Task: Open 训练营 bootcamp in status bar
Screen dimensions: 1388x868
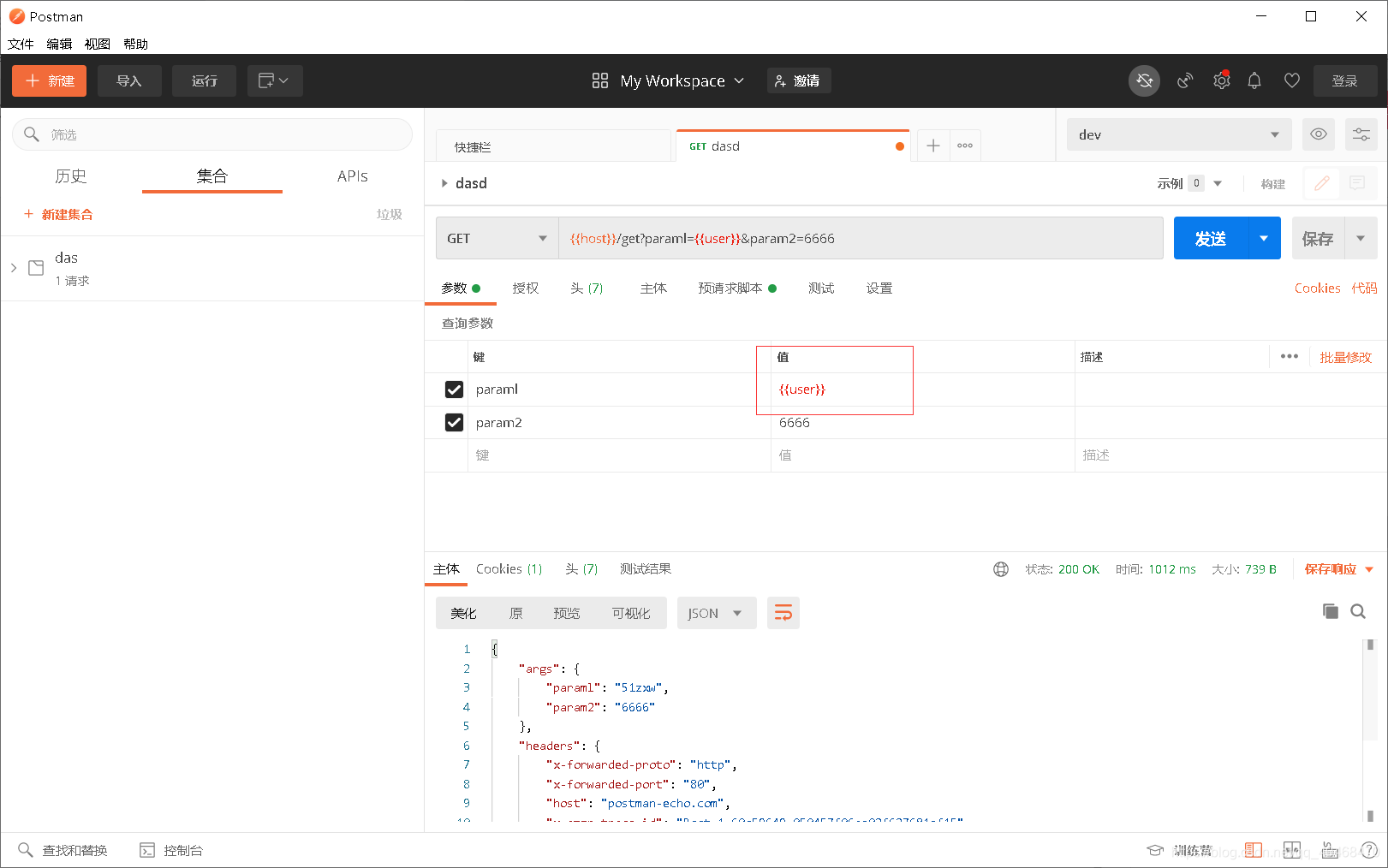Action: point(1181,850)
